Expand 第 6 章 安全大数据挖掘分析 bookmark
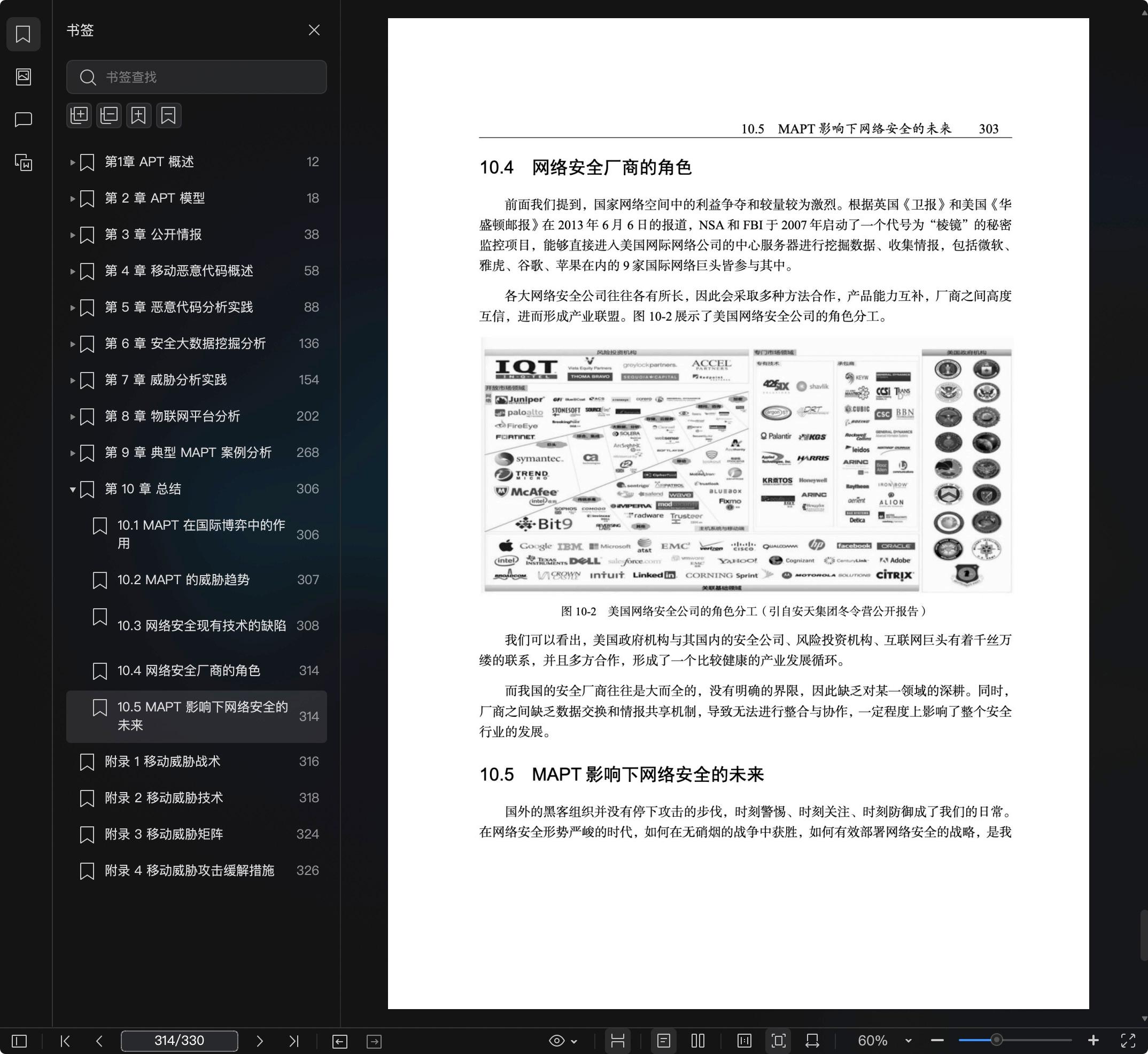The image size is (1148, 1054). pyautogui.click(x=73, y=344)
